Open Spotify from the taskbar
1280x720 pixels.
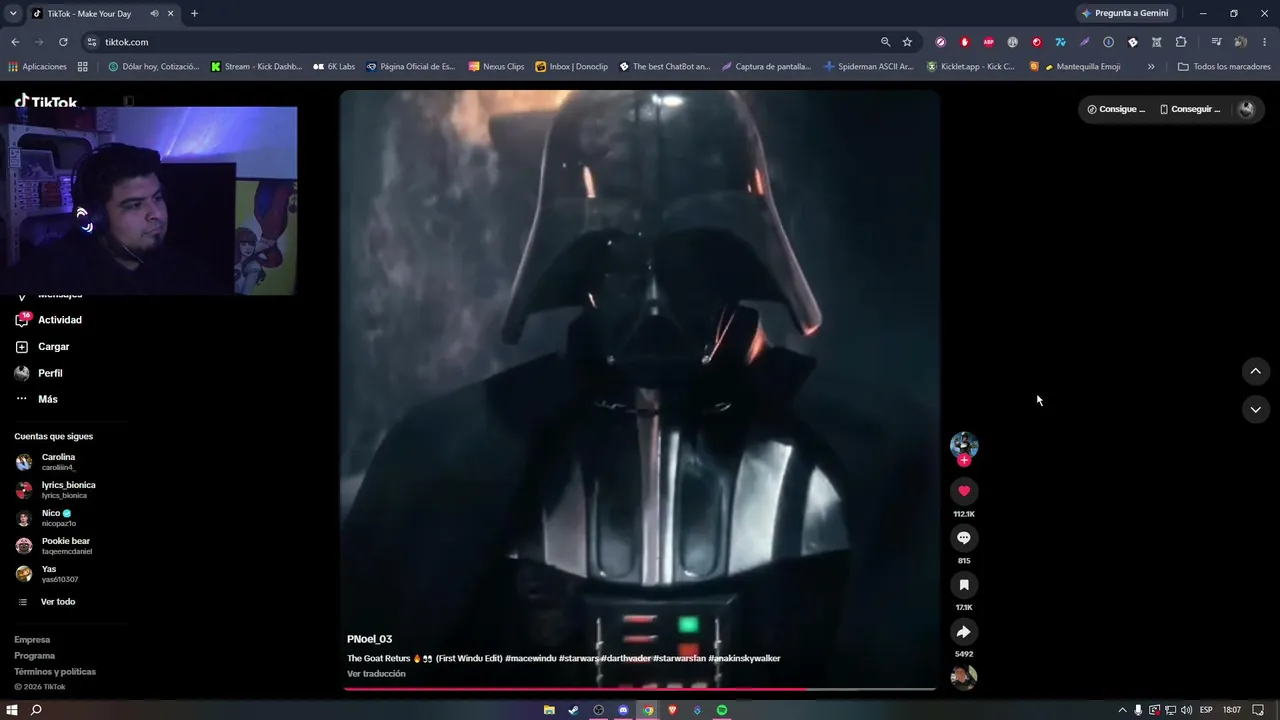(722, 710)
